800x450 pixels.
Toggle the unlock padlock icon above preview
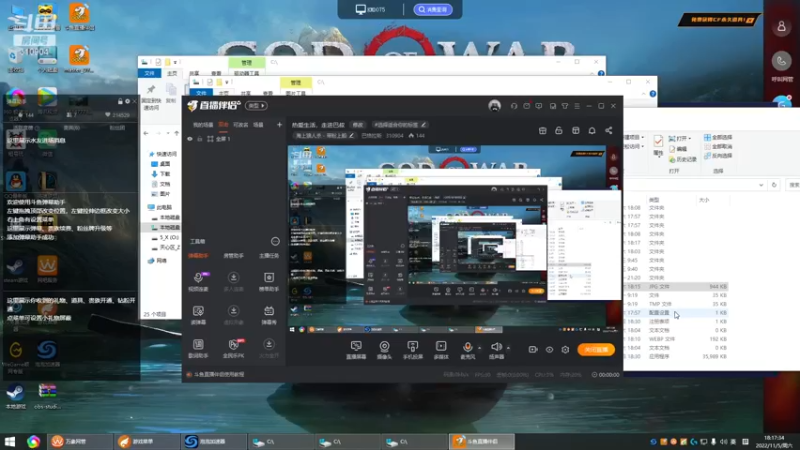coord(559,131)
